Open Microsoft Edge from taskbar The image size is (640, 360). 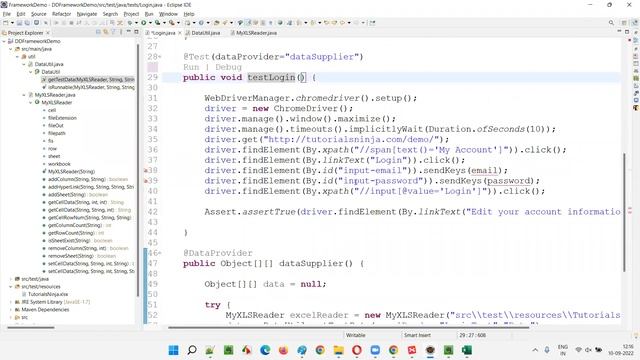pyautogui.click(x=265, y=350)
